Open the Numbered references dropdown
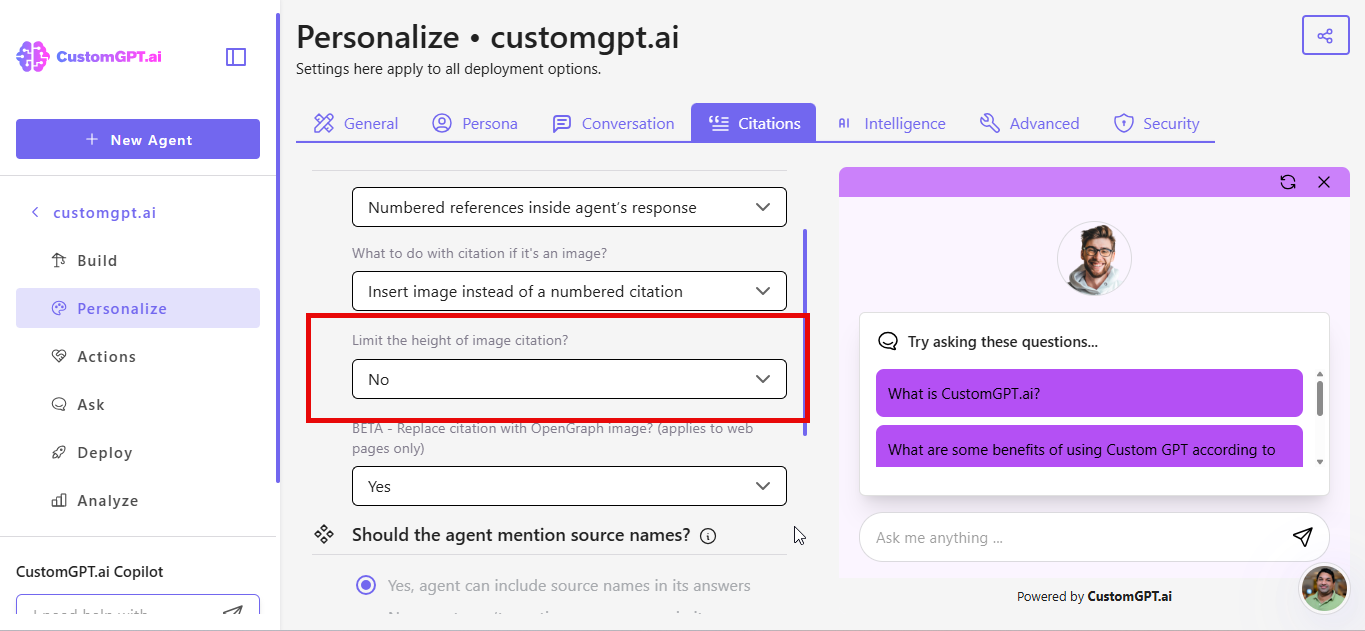 (x=569, y=207)
